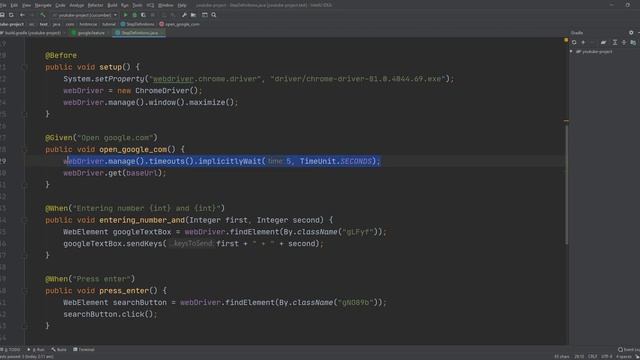Click CRLF line separator in status bar
The image size is (640, 360).
click(592, 357)
